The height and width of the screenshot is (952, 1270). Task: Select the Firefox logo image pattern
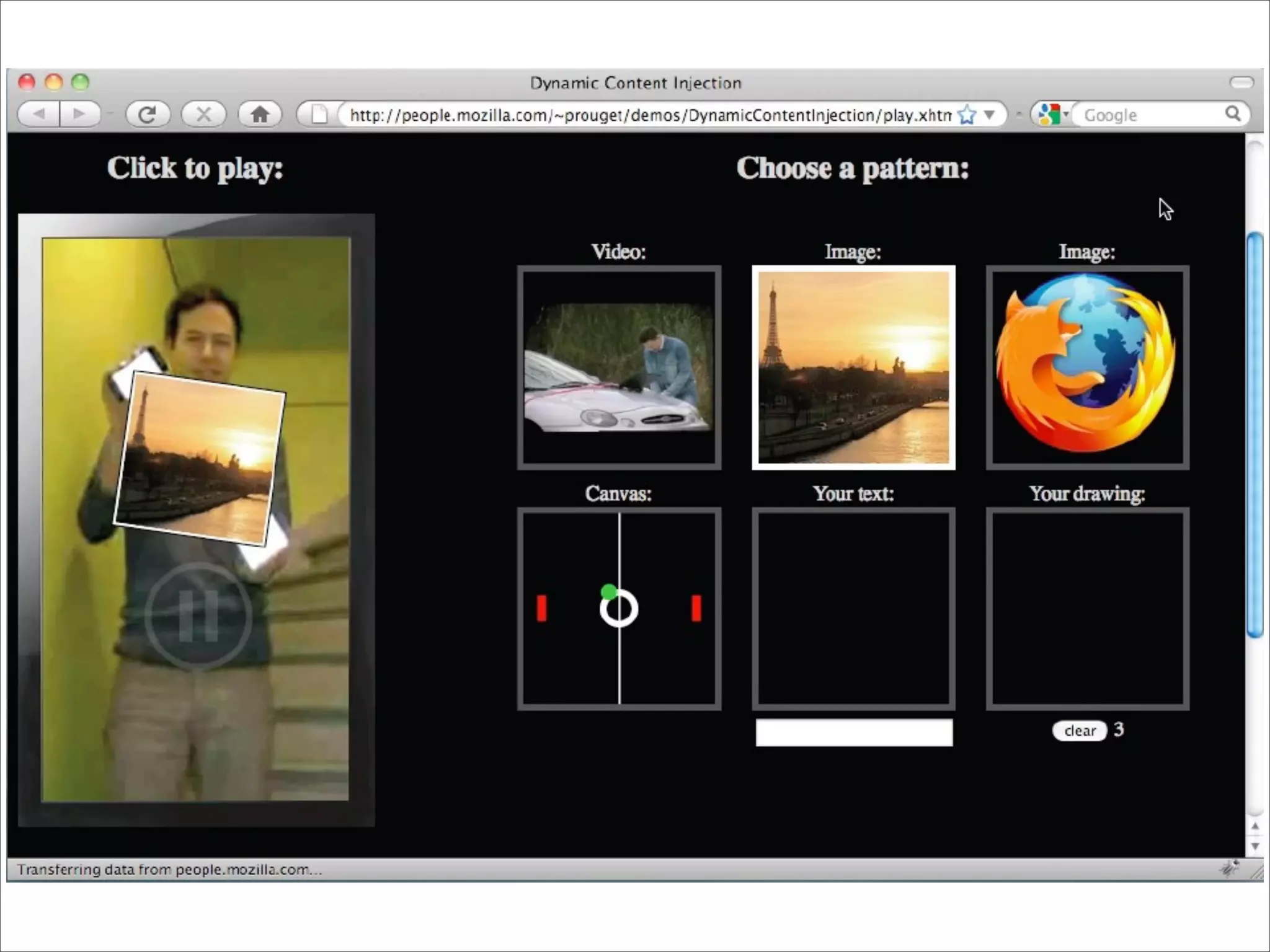point(1087,368)
